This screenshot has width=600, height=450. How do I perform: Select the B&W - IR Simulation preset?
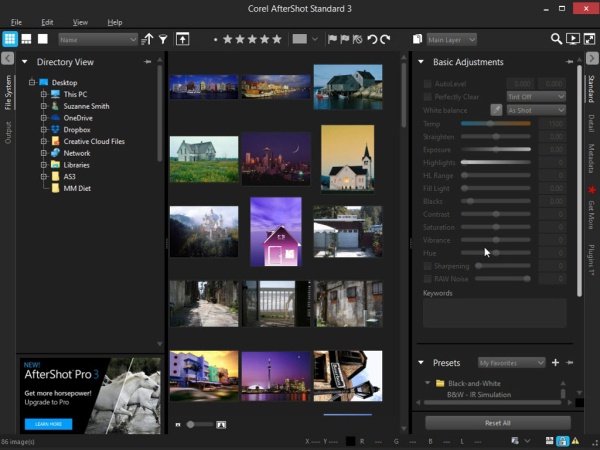click(479, 395)
